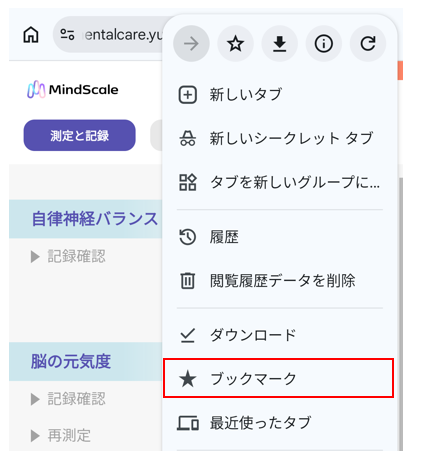
Task: Expand the 再測定 item
Action: click(60, 435)
